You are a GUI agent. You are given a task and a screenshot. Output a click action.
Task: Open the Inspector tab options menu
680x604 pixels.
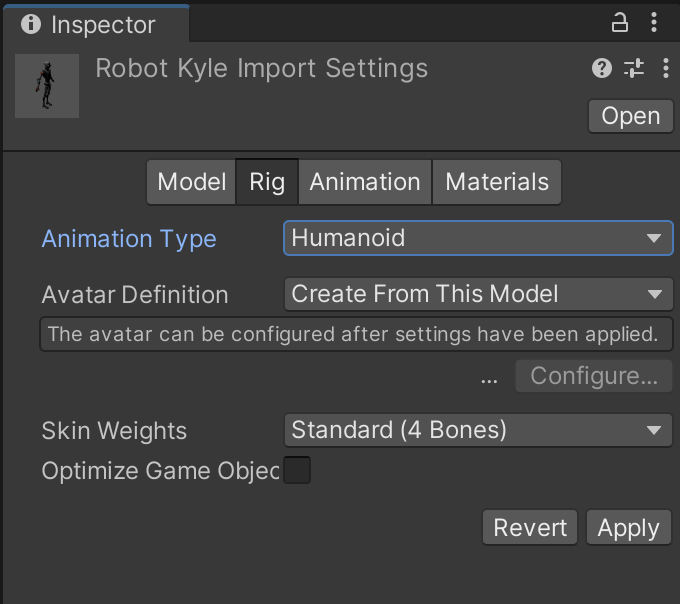coord(654,22)
